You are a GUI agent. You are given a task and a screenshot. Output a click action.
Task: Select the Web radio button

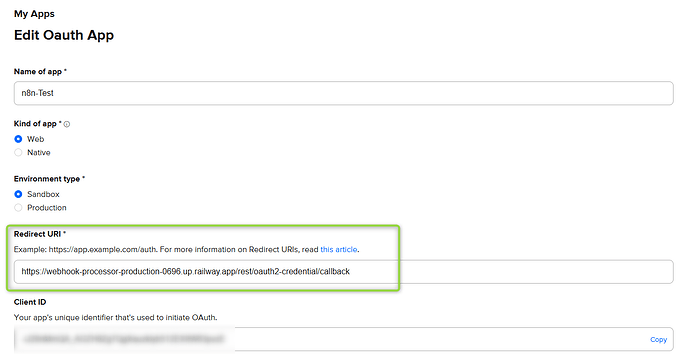(18, 139)
